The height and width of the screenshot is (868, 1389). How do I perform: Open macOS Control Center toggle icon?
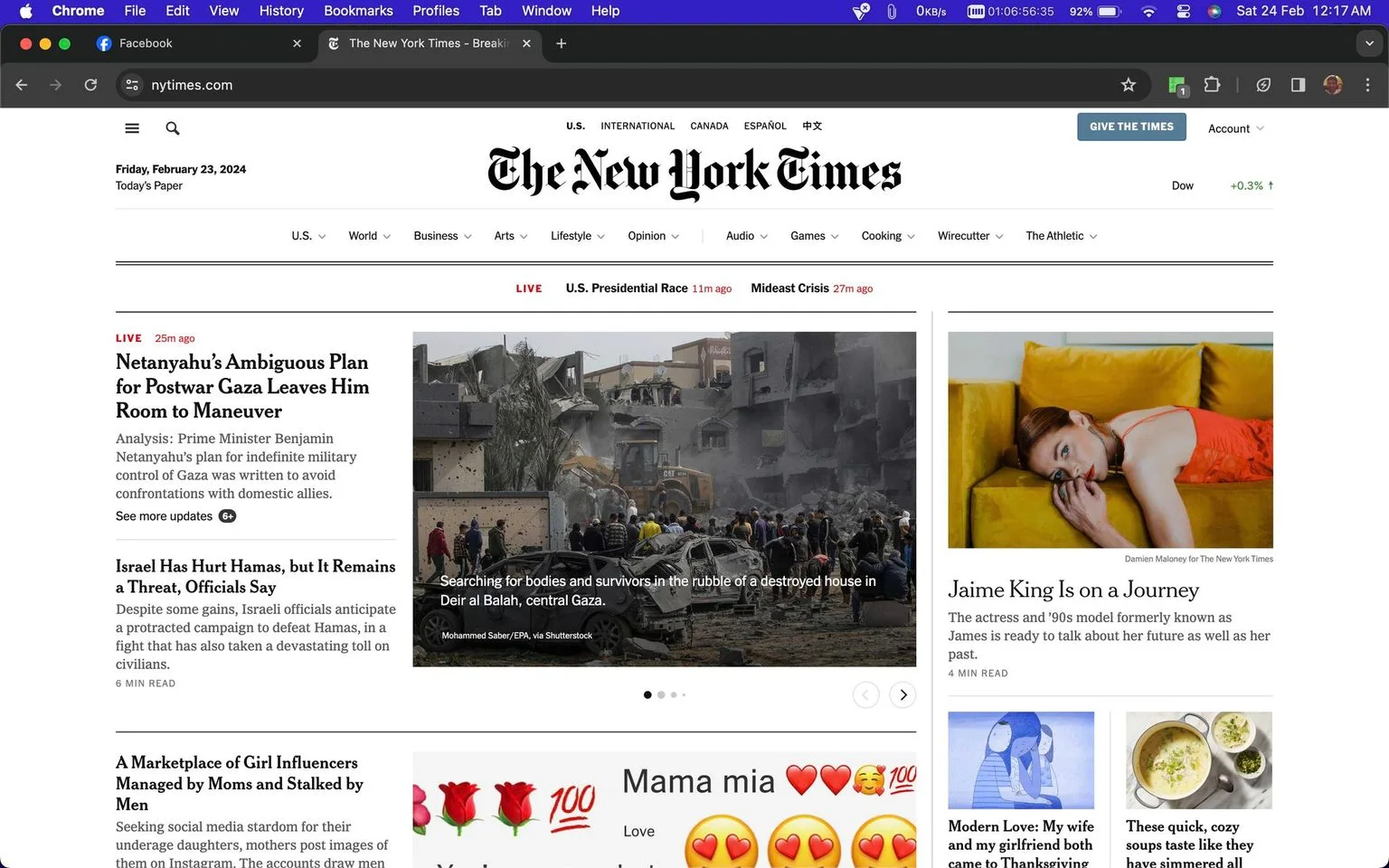(1183, 11)
